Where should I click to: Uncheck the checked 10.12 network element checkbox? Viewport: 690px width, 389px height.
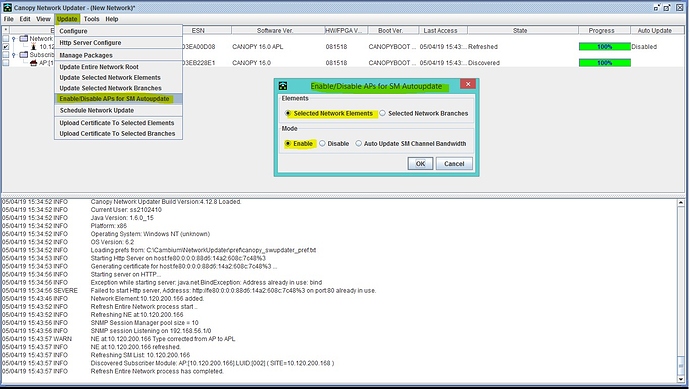[6, 47]
